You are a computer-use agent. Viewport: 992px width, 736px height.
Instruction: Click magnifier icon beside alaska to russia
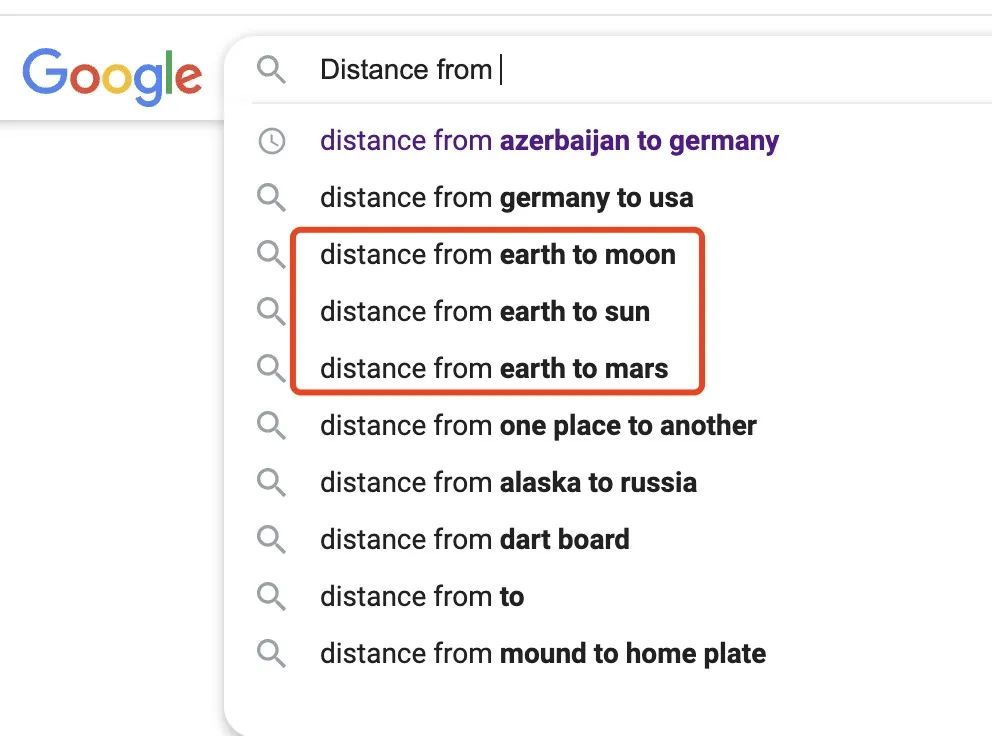pos(271,483)
